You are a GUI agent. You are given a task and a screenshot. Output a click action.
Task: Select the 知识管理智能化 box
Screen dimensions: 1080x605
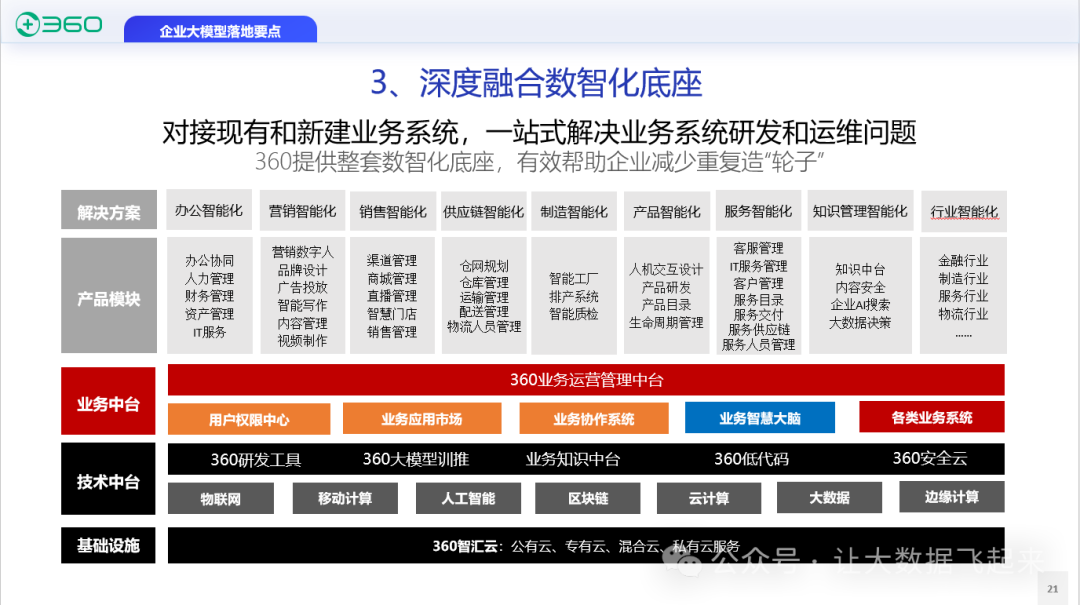(x=860, y=210)
